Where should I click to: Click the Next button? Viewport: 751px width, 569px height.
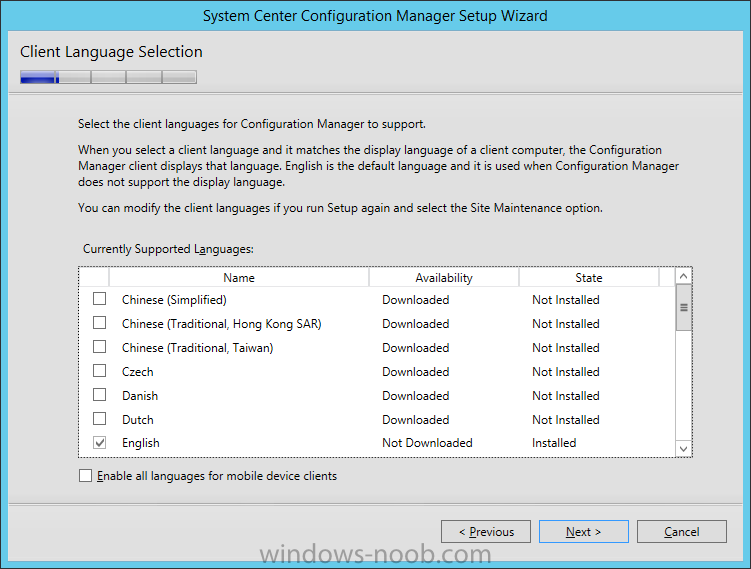[x=583, y=532]
